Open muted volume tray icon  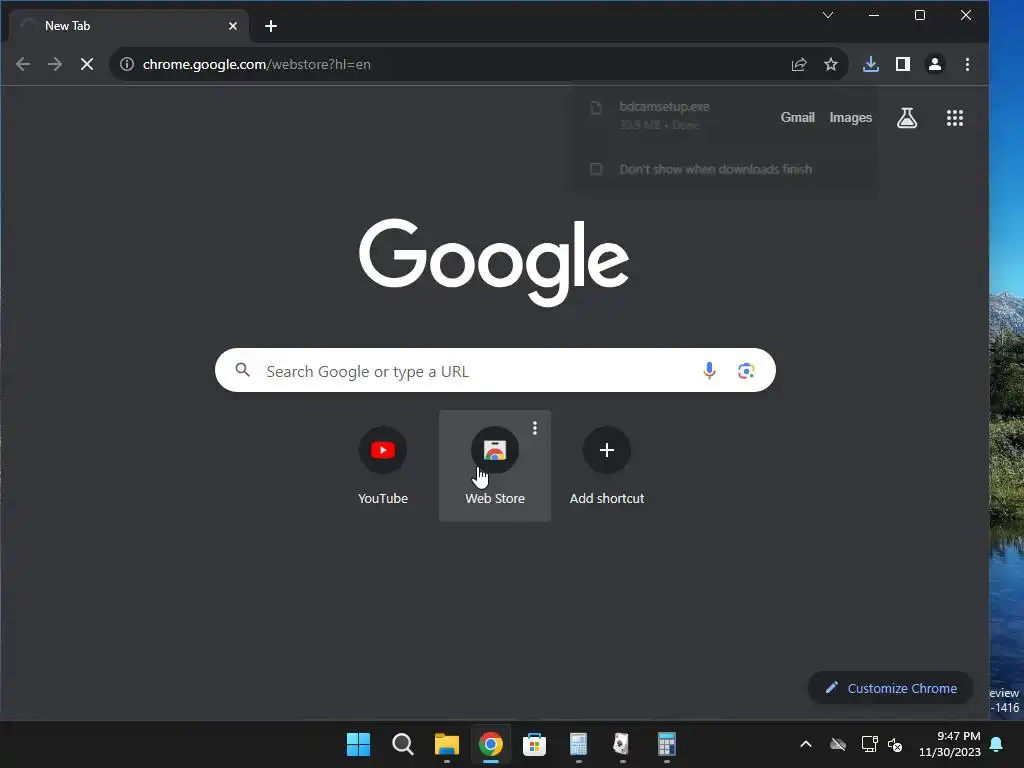[895, 744]
